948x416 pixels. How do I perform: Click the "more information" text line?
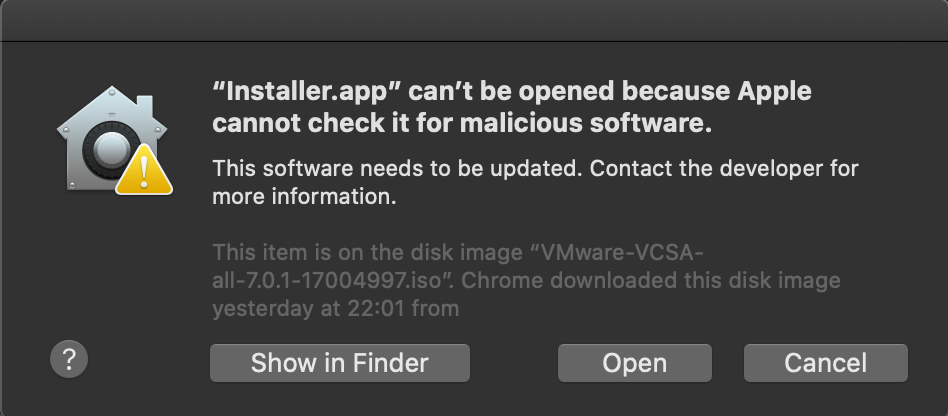pos(305,197)
